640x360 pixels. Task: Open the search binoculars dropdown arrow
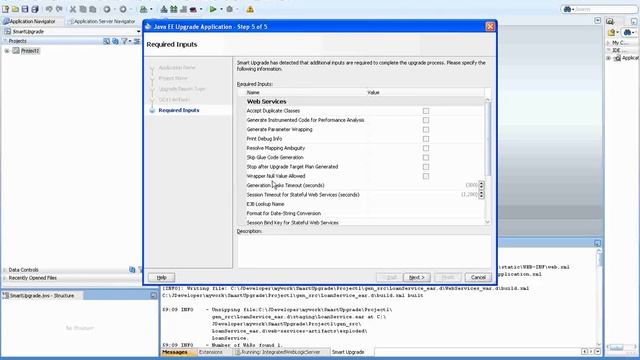click(573, 9)
